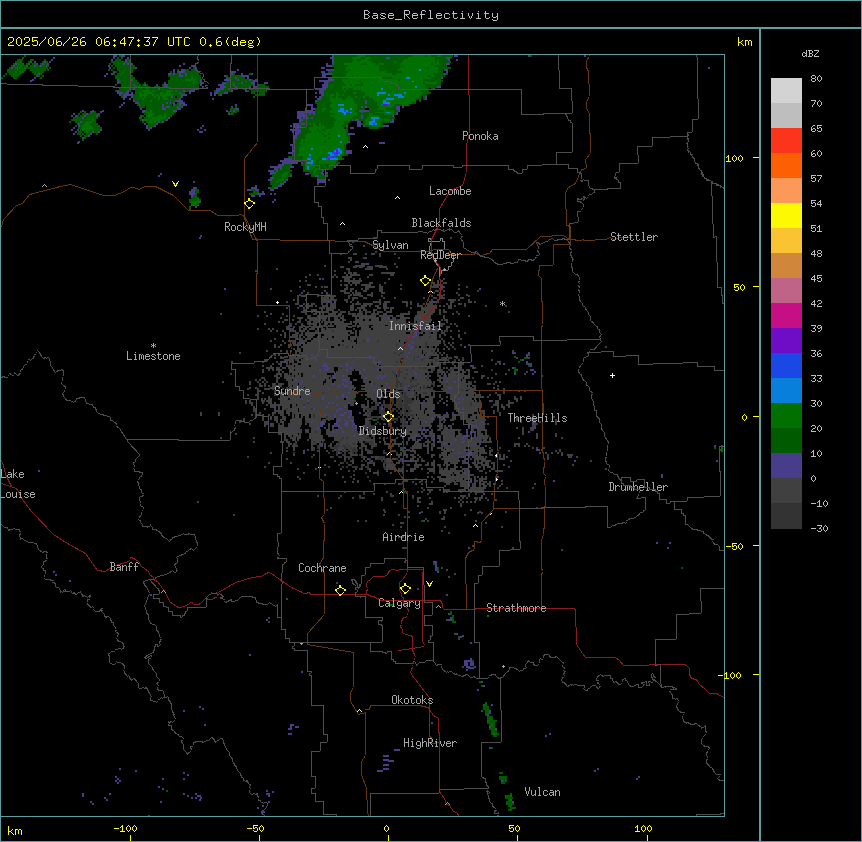Click the yellow diamond between Olds and Didsbury
The height and width of the screenshot is (842, 862).
point(388,417)
